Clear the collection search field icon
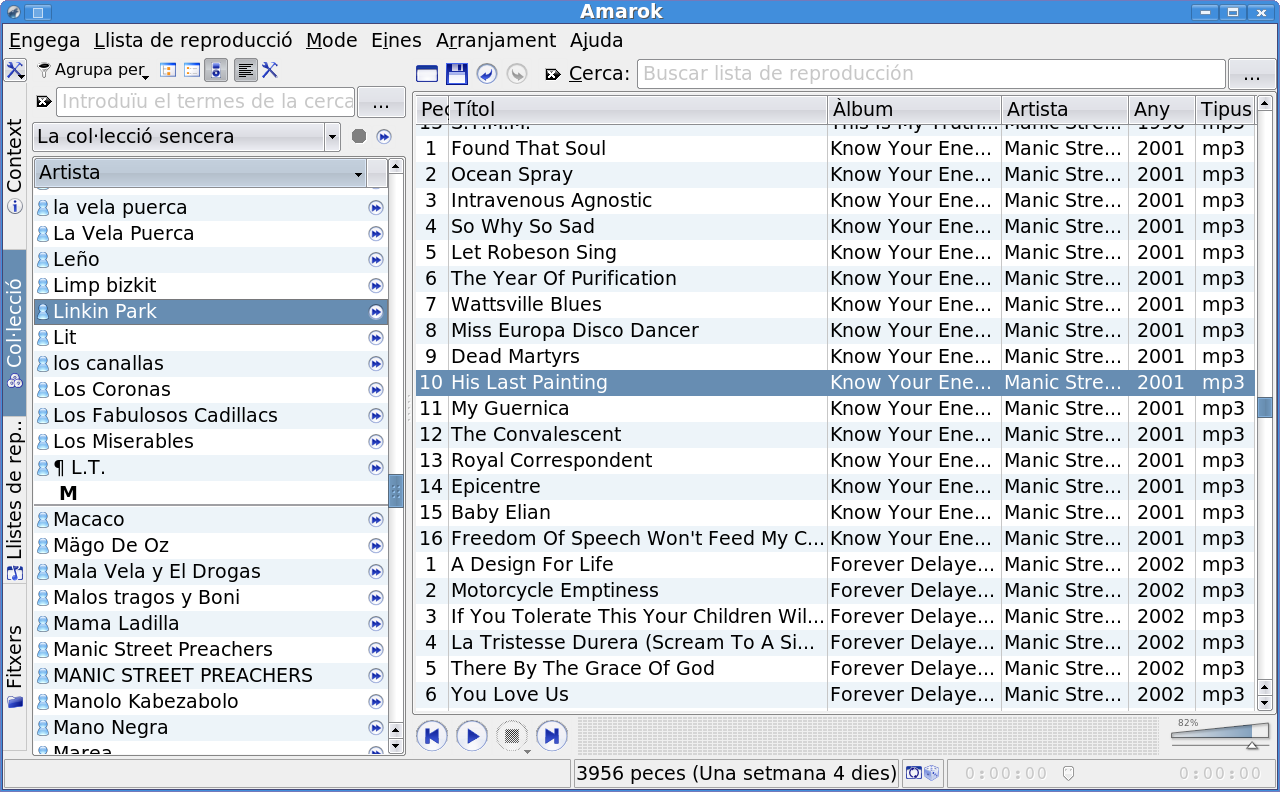Image resolution: width=1280 pixels, height=792 pixels. click(x=43, y=101)
